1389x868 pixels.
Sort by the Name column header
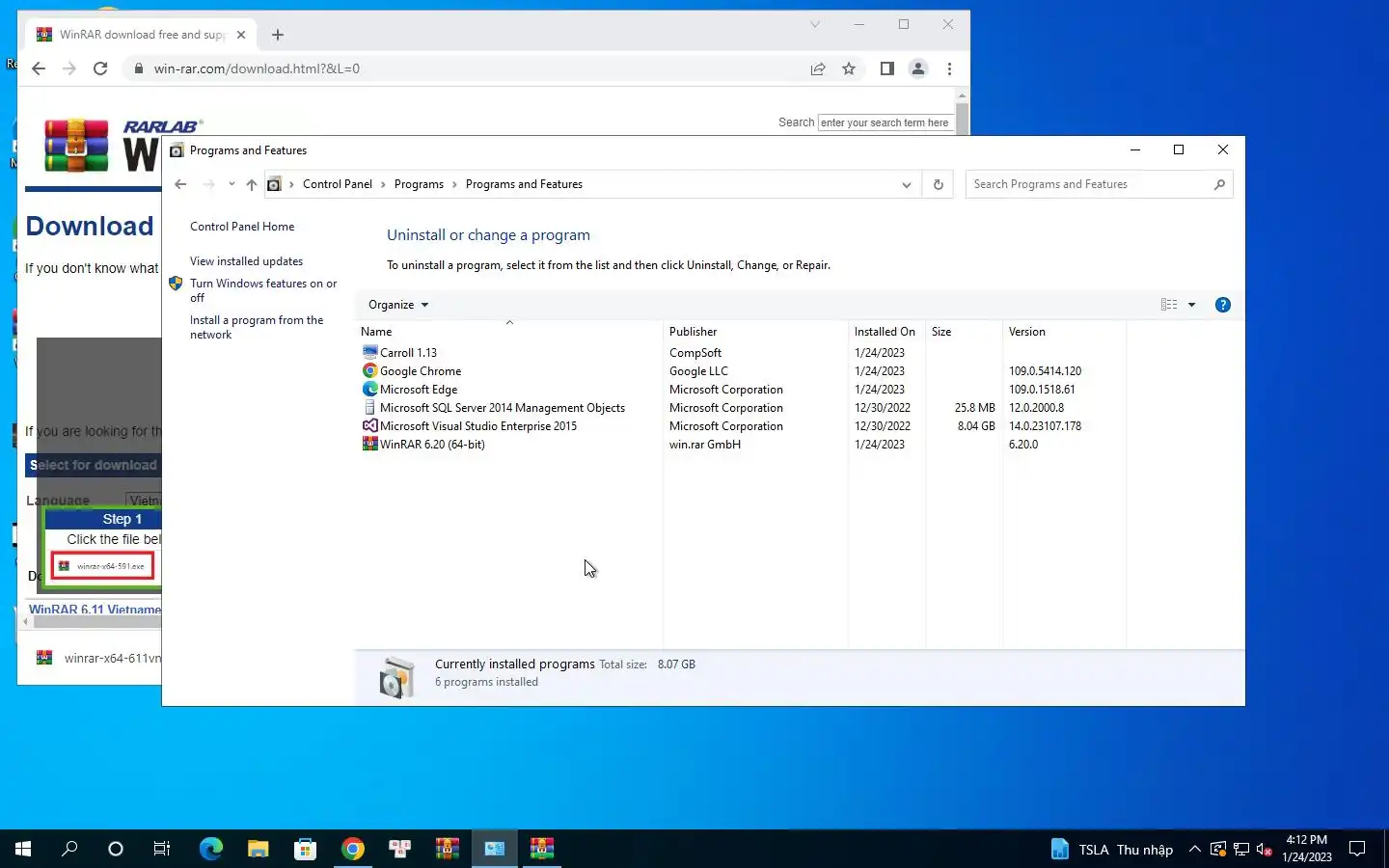[x=509, y=332]
